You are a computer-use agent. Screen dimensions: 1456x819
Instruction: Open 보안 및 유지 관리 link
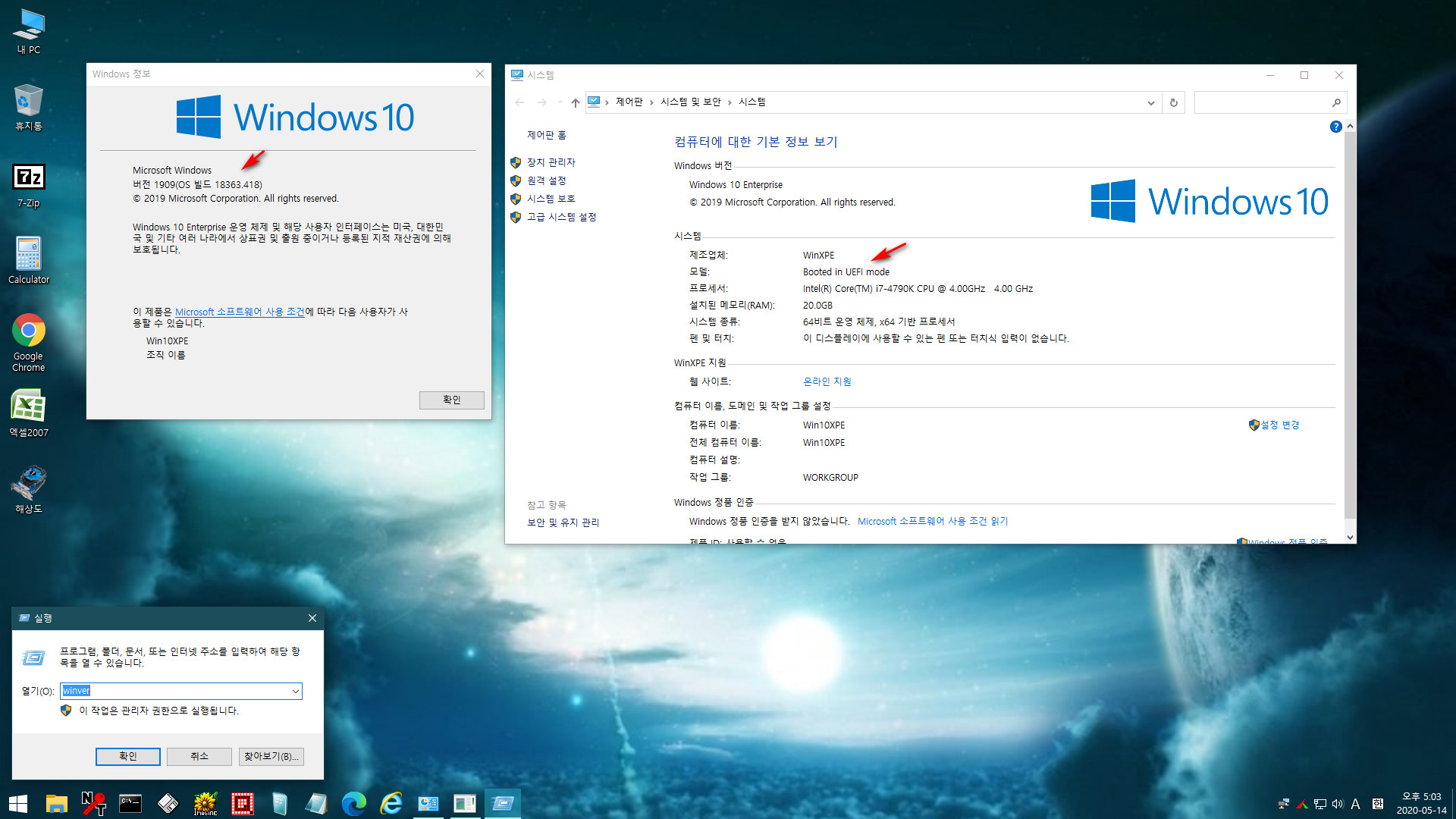pyautogui.click(x=563, y=522)
